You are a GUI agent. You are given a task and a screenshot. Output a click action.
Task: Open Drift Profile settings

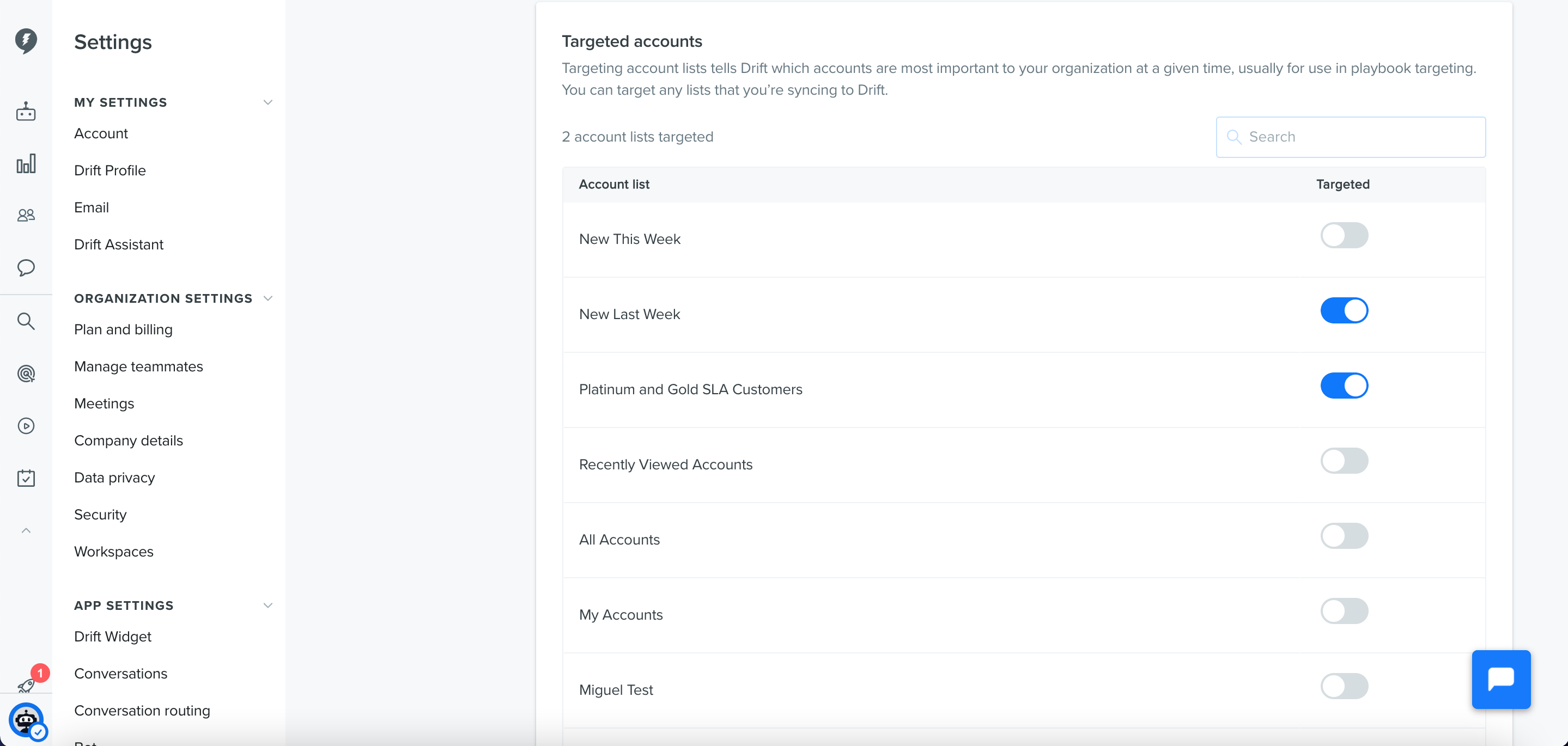click(110, 170)
